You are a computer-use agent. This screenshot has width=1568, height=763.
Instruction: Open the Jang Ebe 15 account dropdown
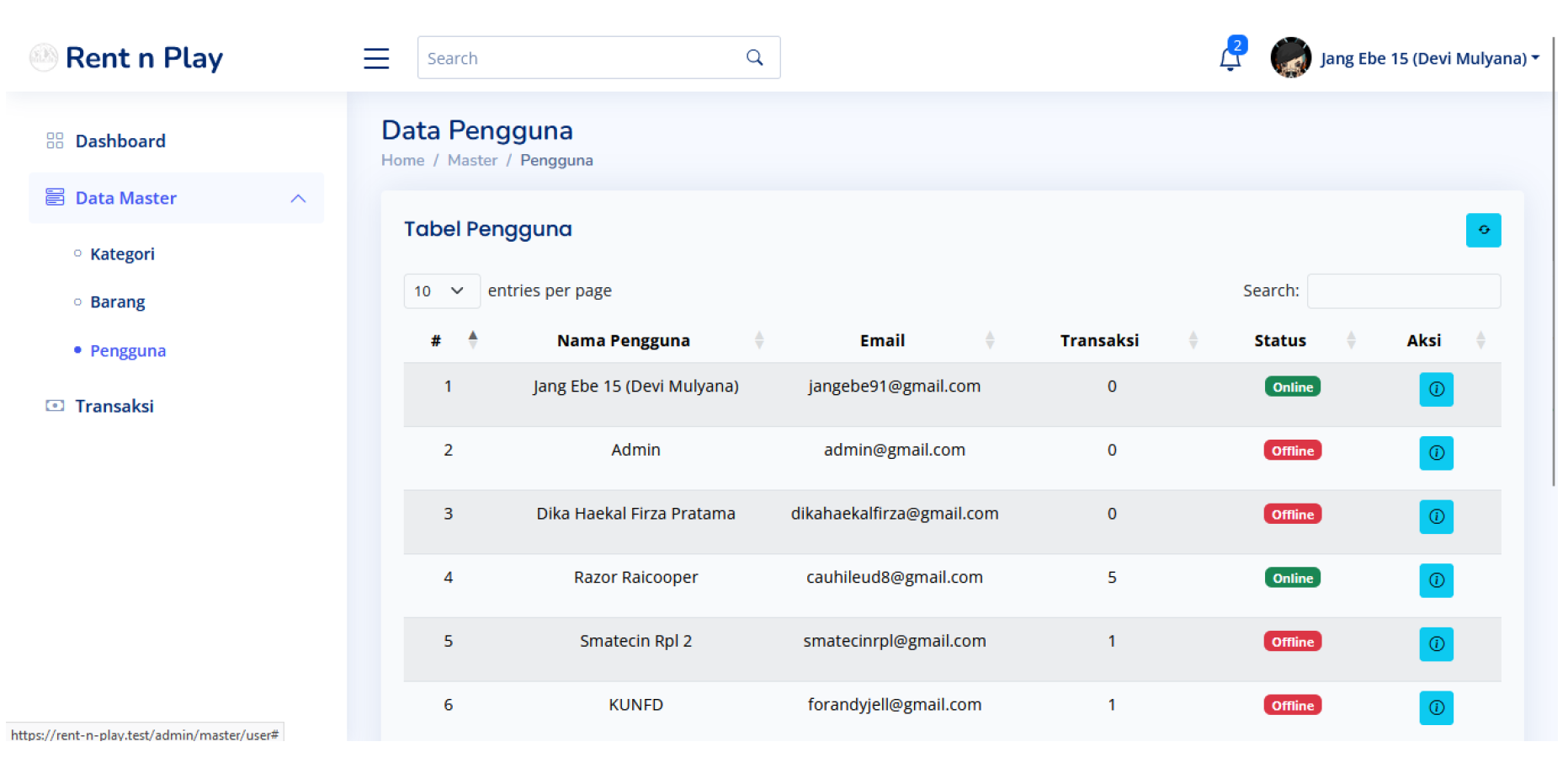point(1429,57)
